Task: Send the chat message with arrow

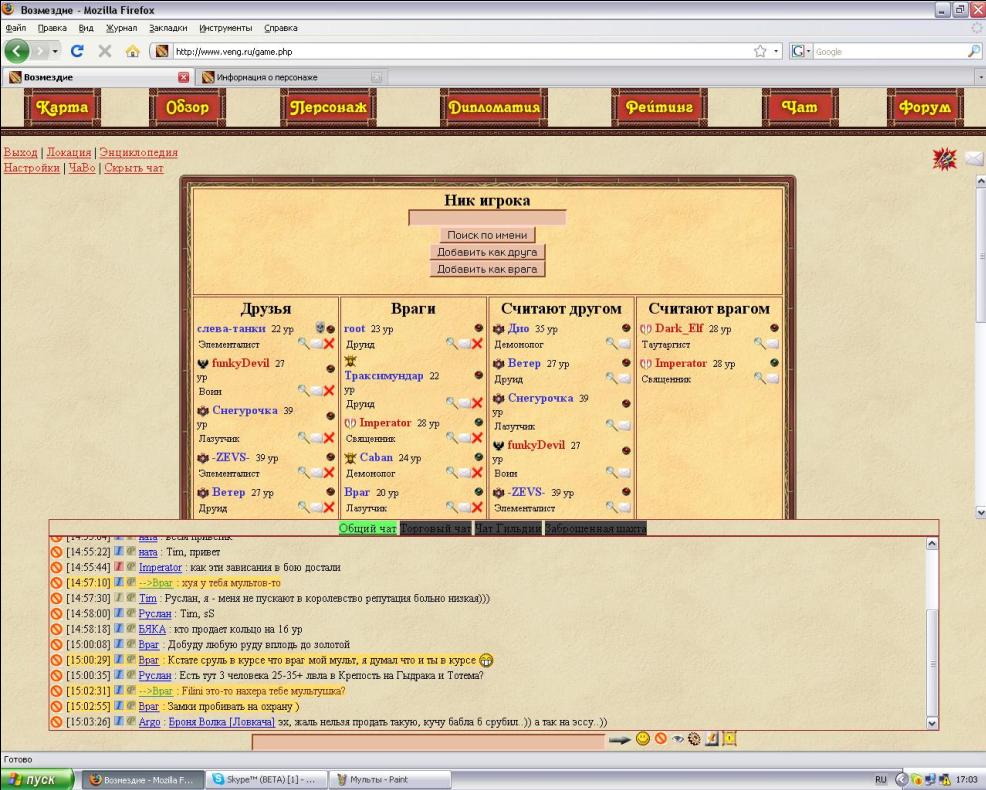Action: [619, 740]
